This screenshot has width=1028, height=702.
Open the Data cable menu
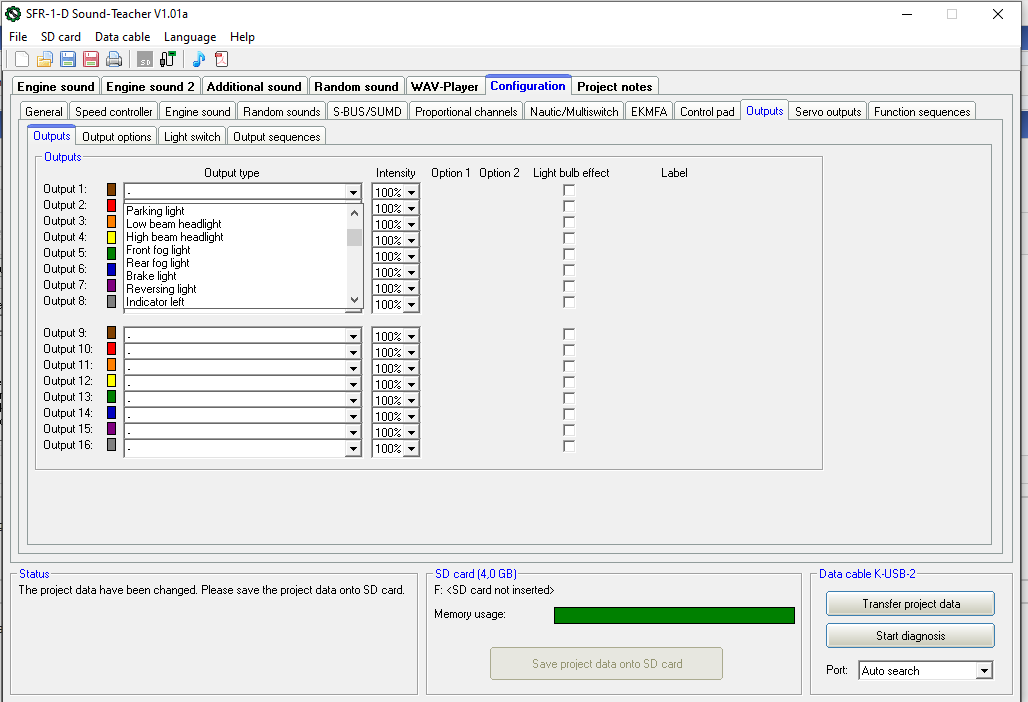tap(122, 37)
